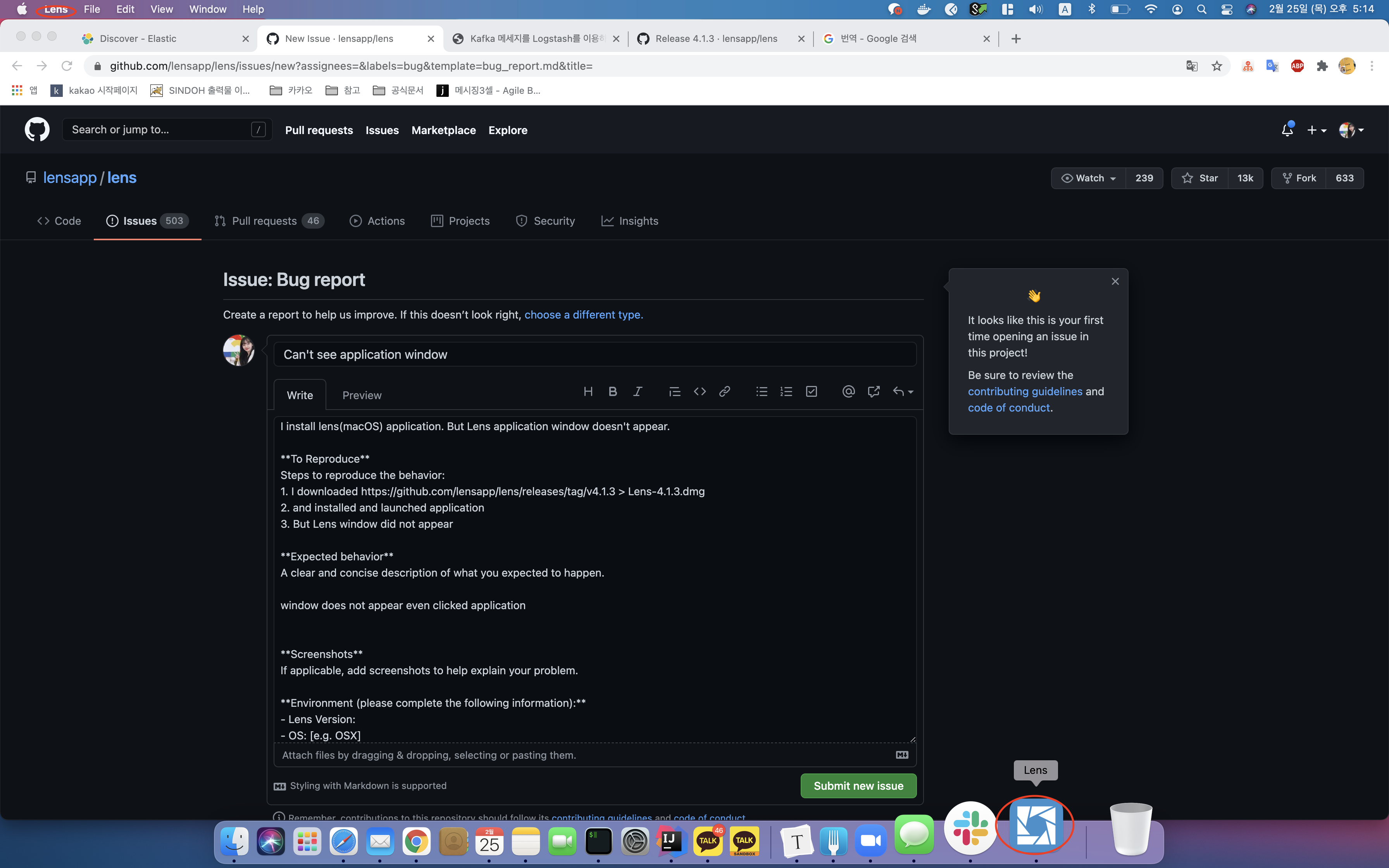1389x868 pixels.
Task: Open the repository's Actions tab
Action: click(x=377, y=220)
